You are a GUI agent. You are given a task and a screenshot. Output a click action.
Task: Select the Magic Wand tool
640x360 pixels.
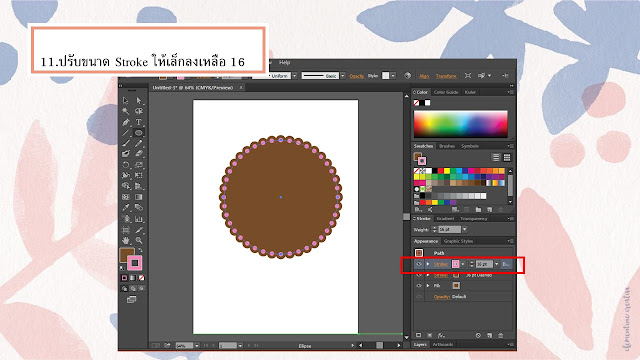pos(126,111)
